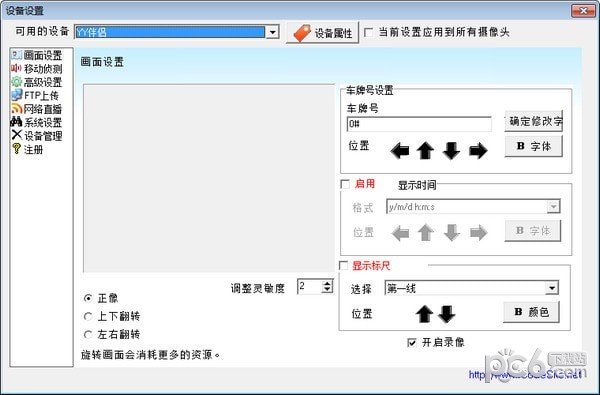
Task: Open the 第一线 selection dropdown
Action: pyautogui.click(x=551, y=288)
